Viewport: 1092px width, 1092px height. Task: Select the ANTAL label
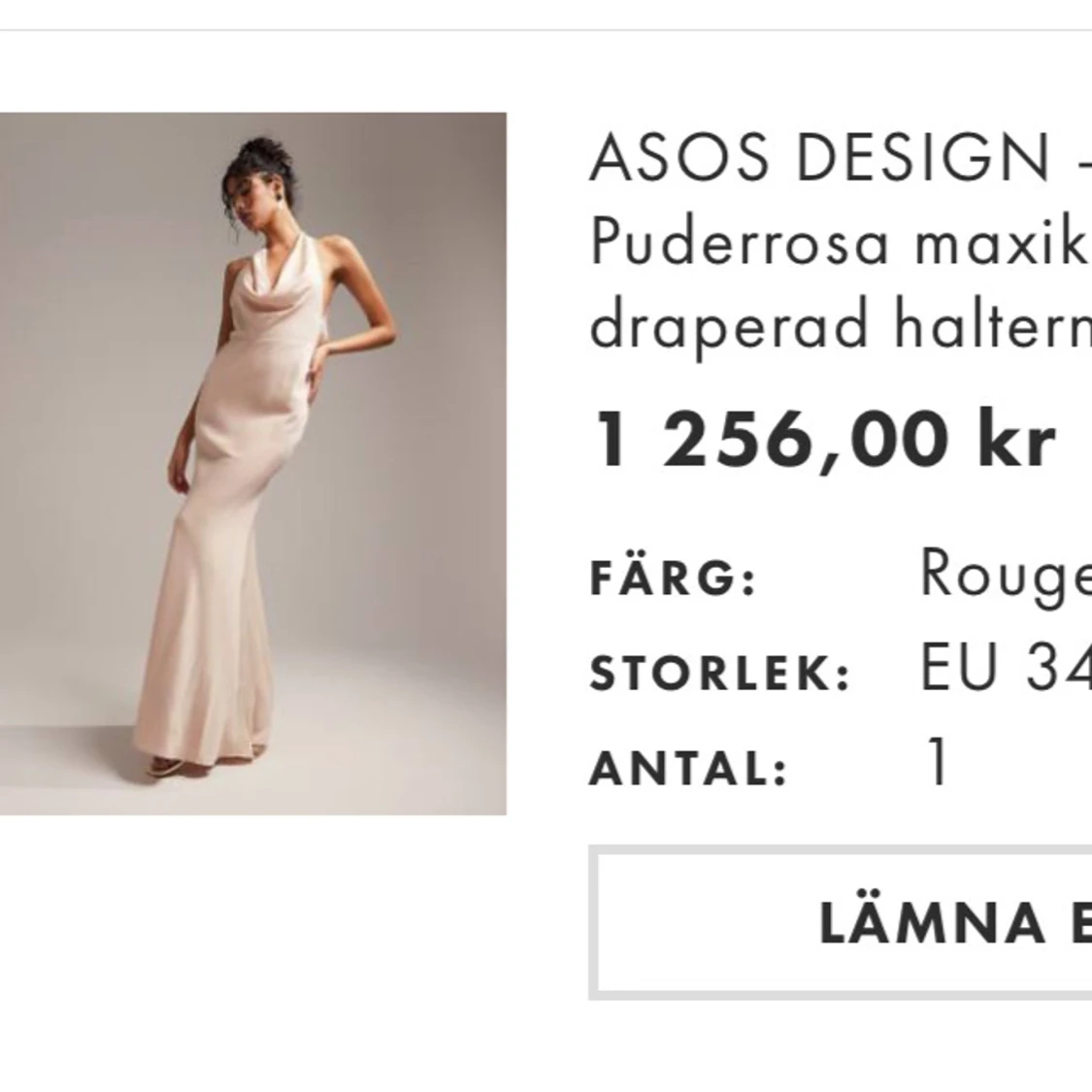[x=688, y=768]
